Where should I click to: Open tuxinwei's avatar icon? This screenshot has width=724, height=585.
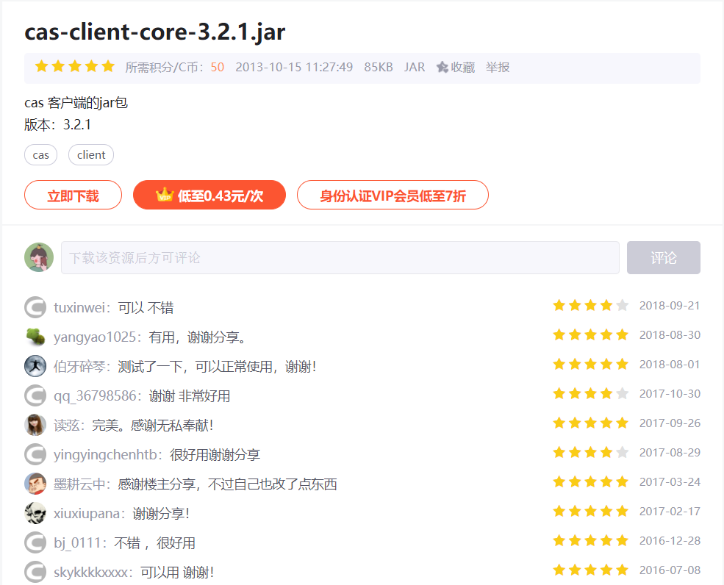[x=35, y=308]
